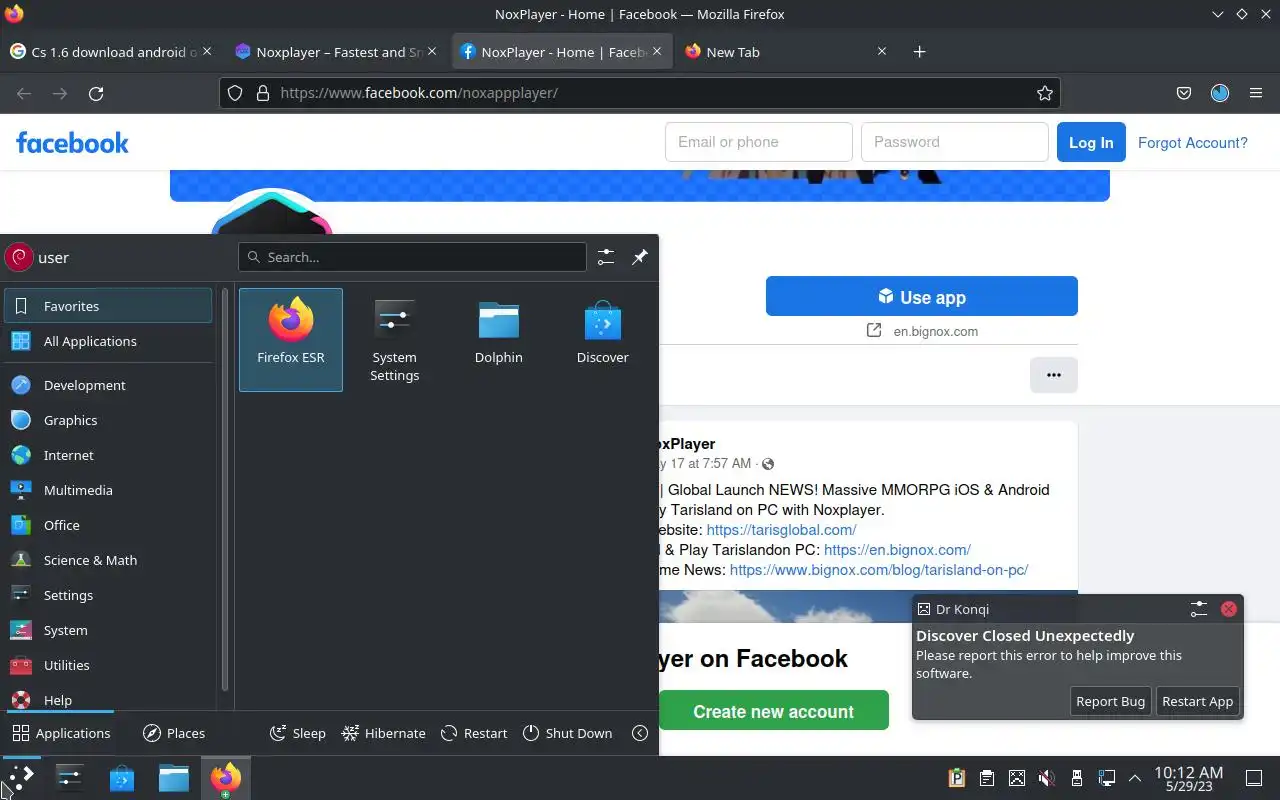
Task: Open System Settings from Favorites grid
Action: click(395, 340)
